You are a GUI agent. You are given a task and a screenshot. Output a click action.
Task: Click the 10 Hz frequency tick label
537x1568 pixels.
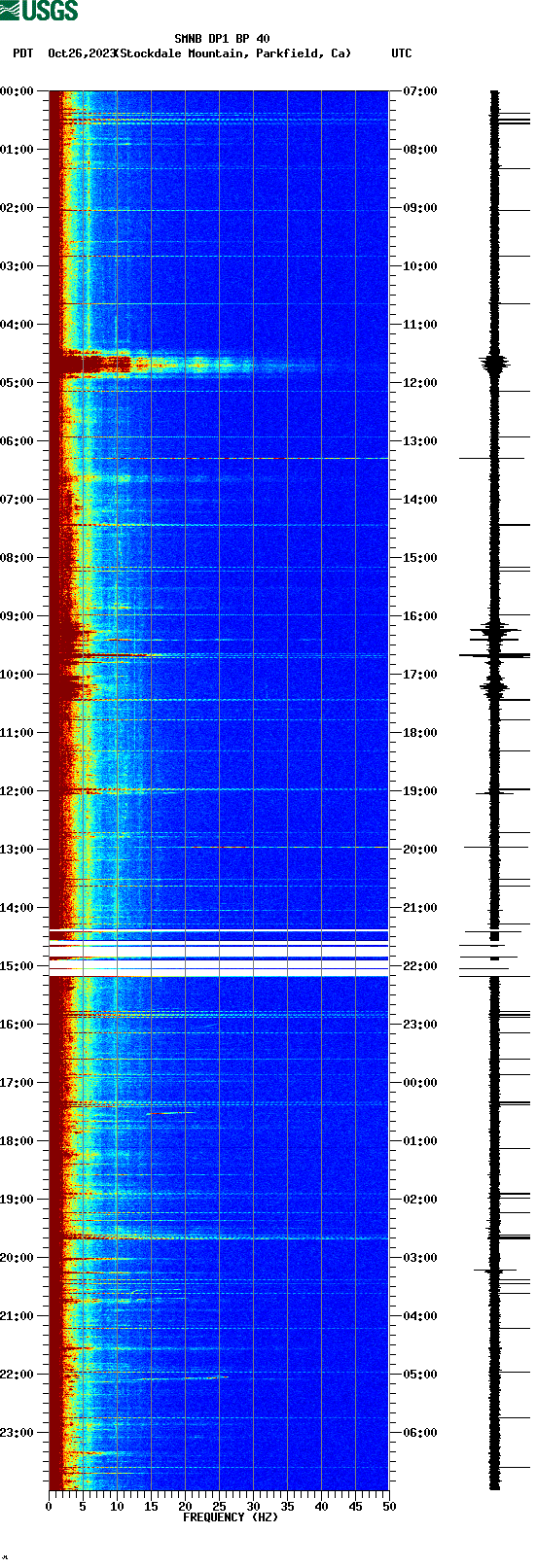(x=117, y=1507)
